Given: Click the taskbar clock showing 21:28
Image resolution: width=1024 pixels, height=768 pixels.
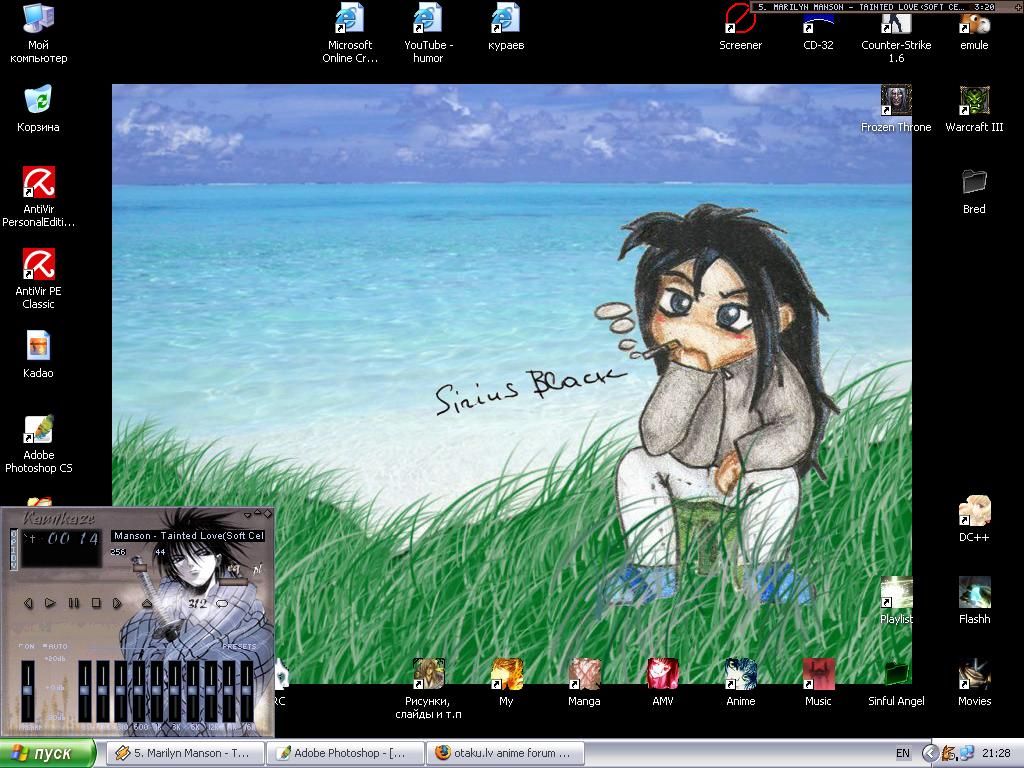Looking at the screenshot, I should [x=996, y=754].
